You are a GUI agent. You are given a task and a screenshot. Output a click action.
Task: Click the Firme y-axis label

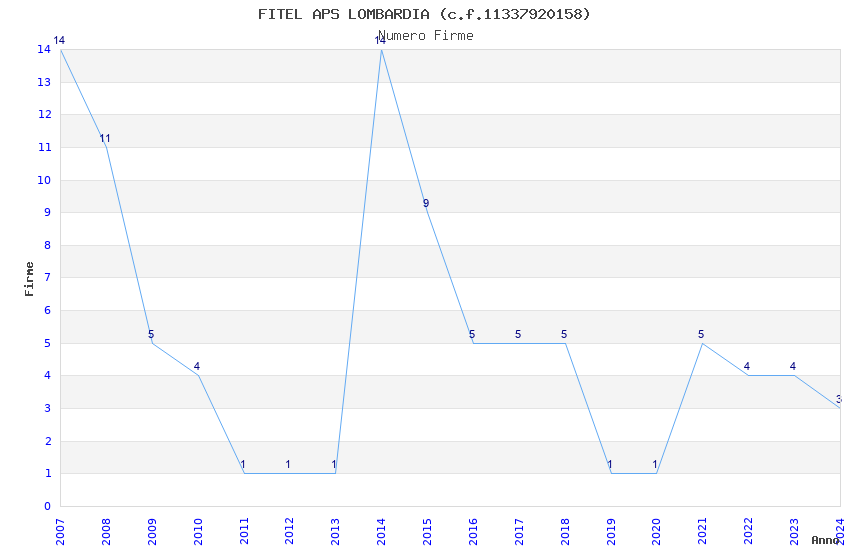(x=29, y=279)
